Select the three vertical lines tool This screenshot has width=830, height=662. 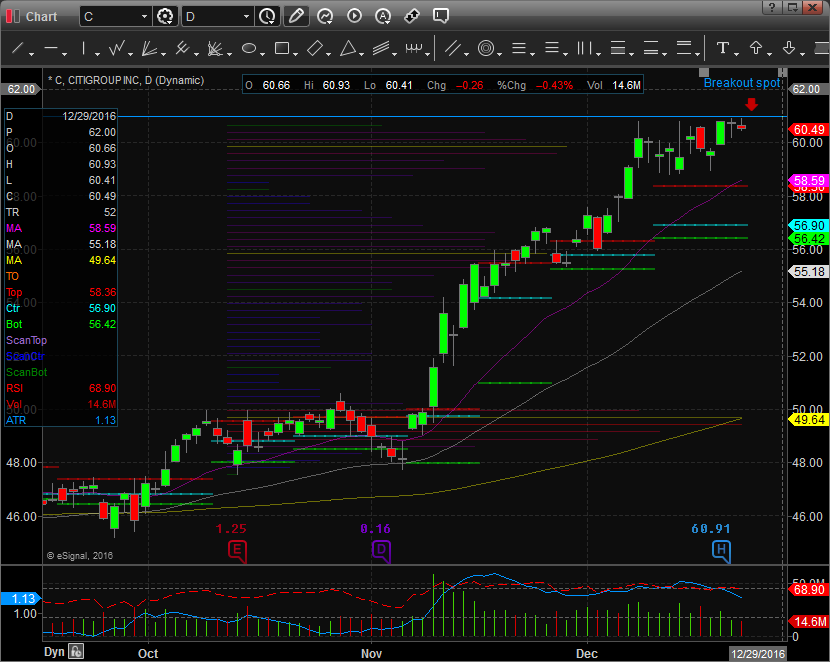click(x=584, y=49)
